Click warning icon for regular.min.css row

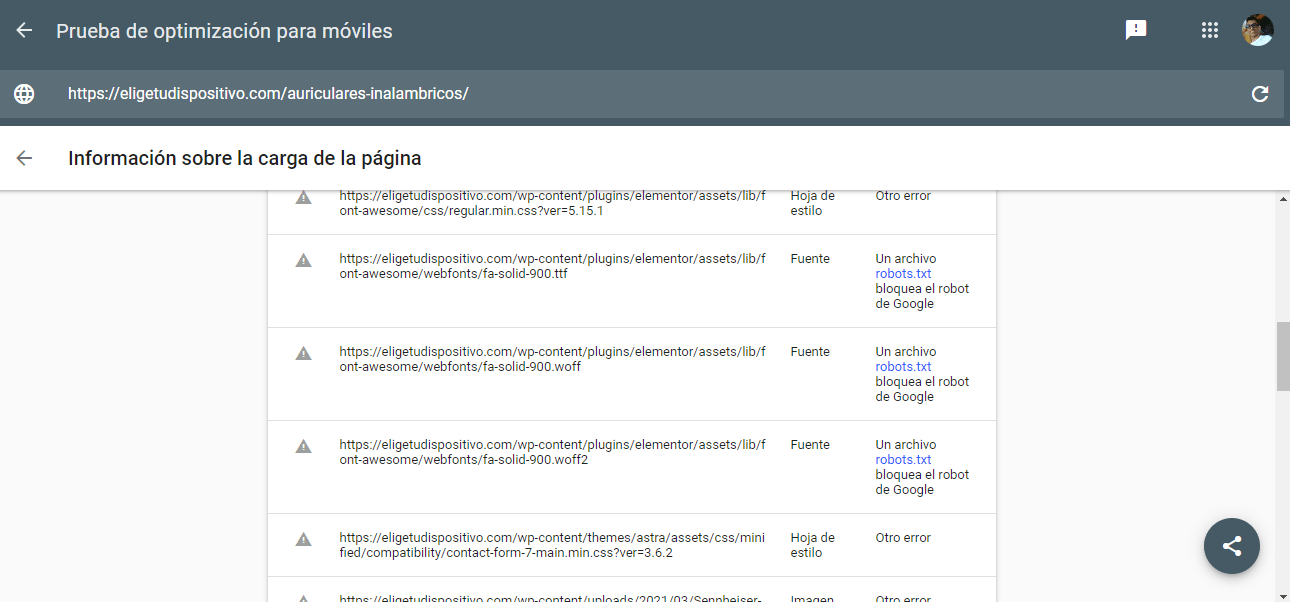(x=303, y=197)
